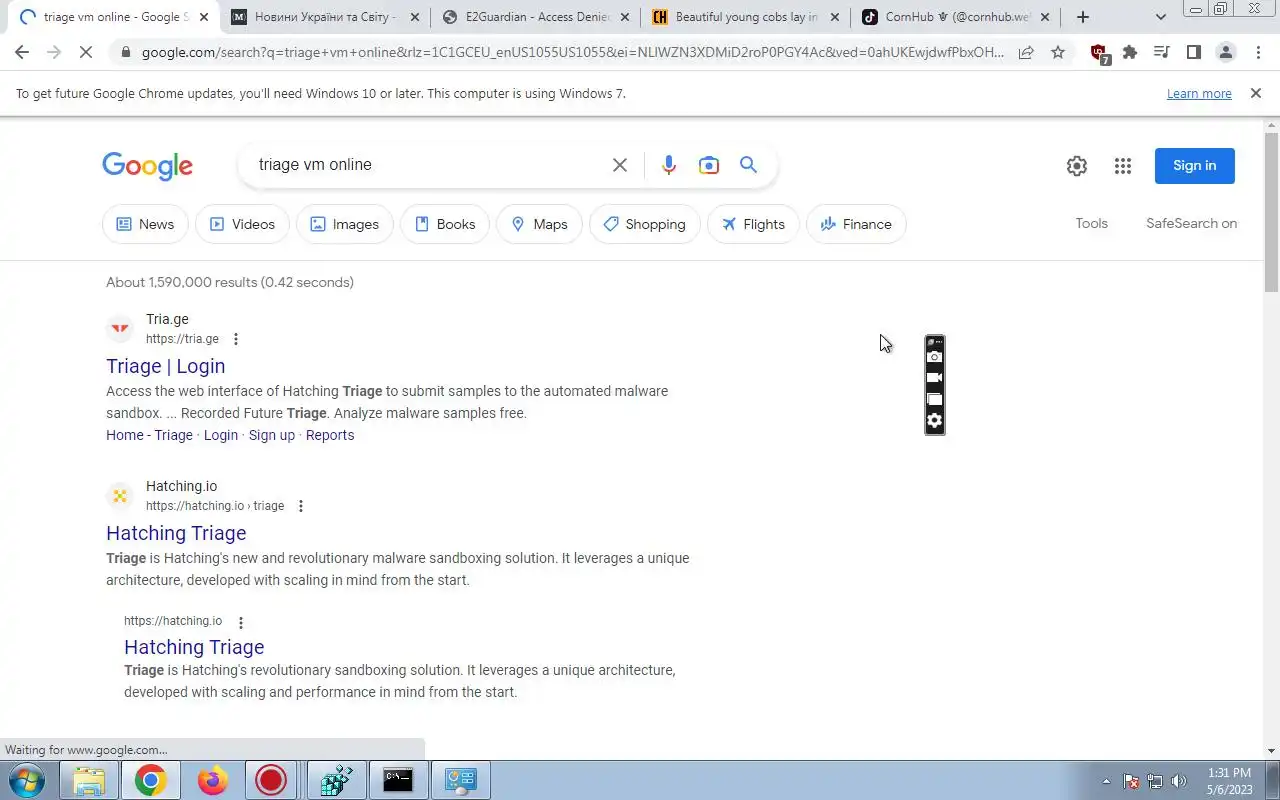Screen dimensions: 1280x800
Task: Open more options for Hatching.io result
Action: tap(301, 506)
